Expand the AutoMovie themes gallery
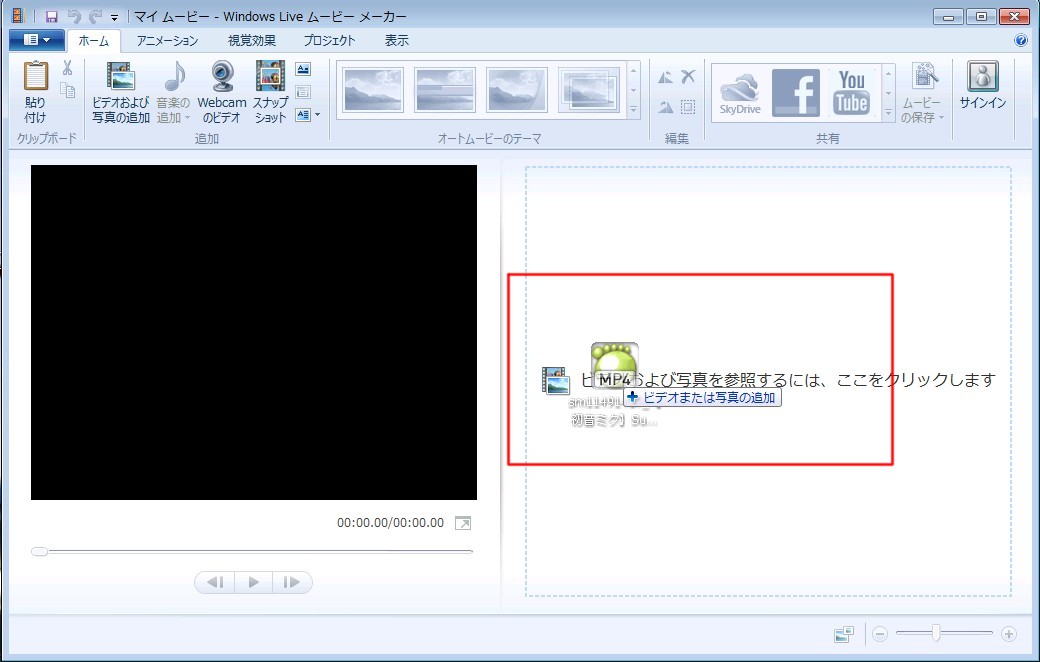Viewport: 1040px width, 662px height. [x=633, y=110]
